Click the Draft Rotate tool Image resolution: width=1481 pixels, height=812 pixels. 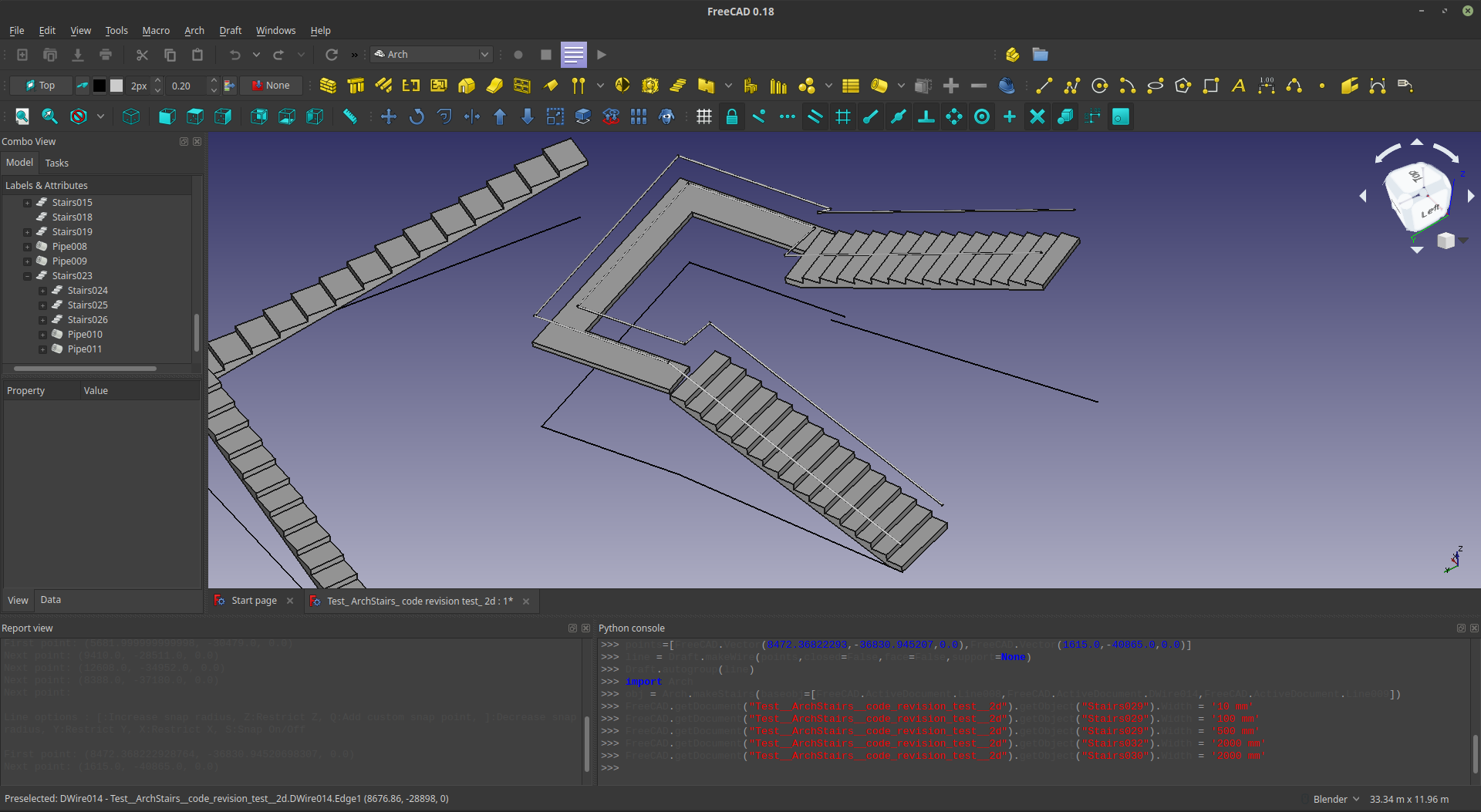pos(417,116)
